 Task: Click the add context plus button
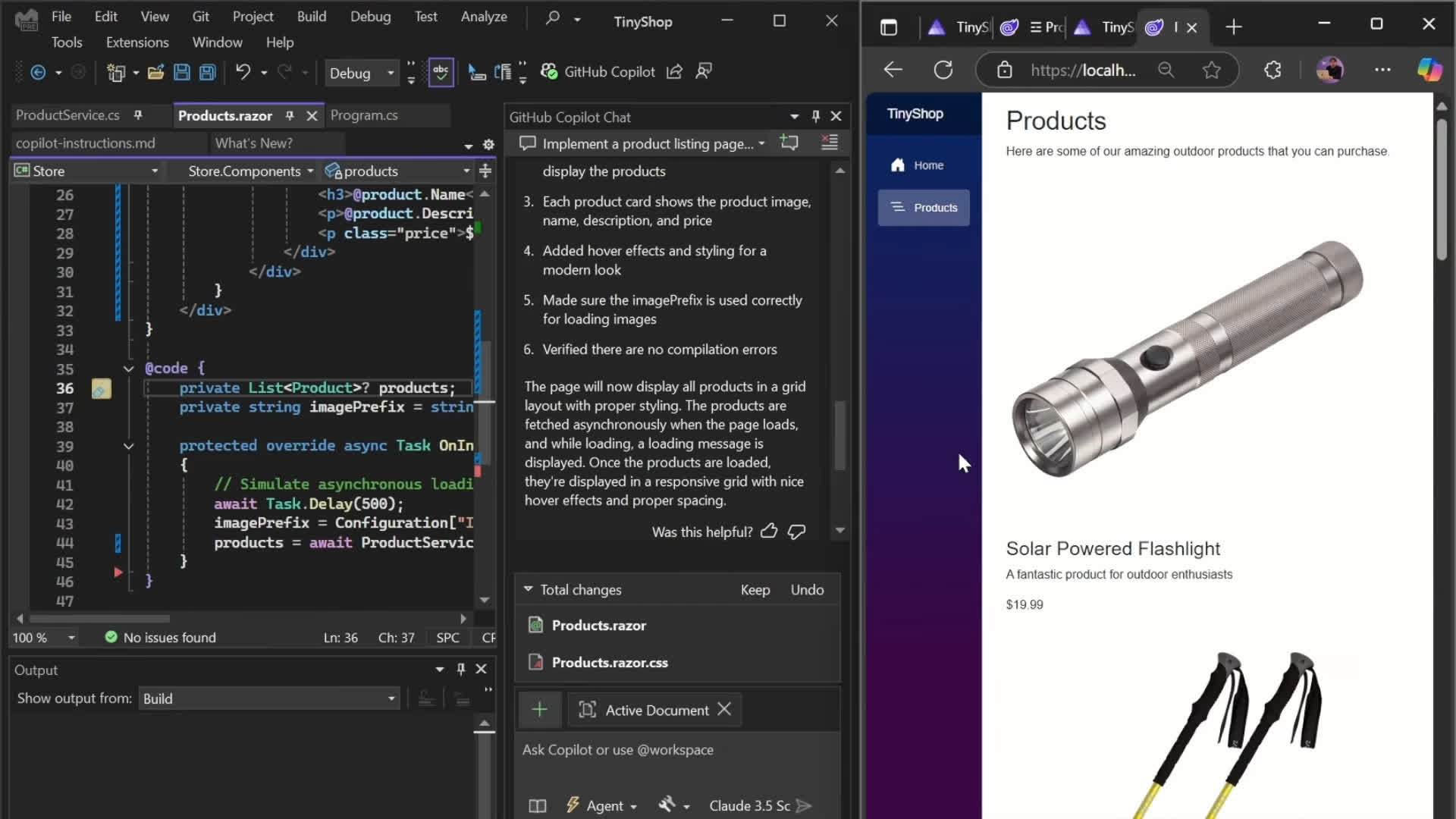tap(539, 710)
